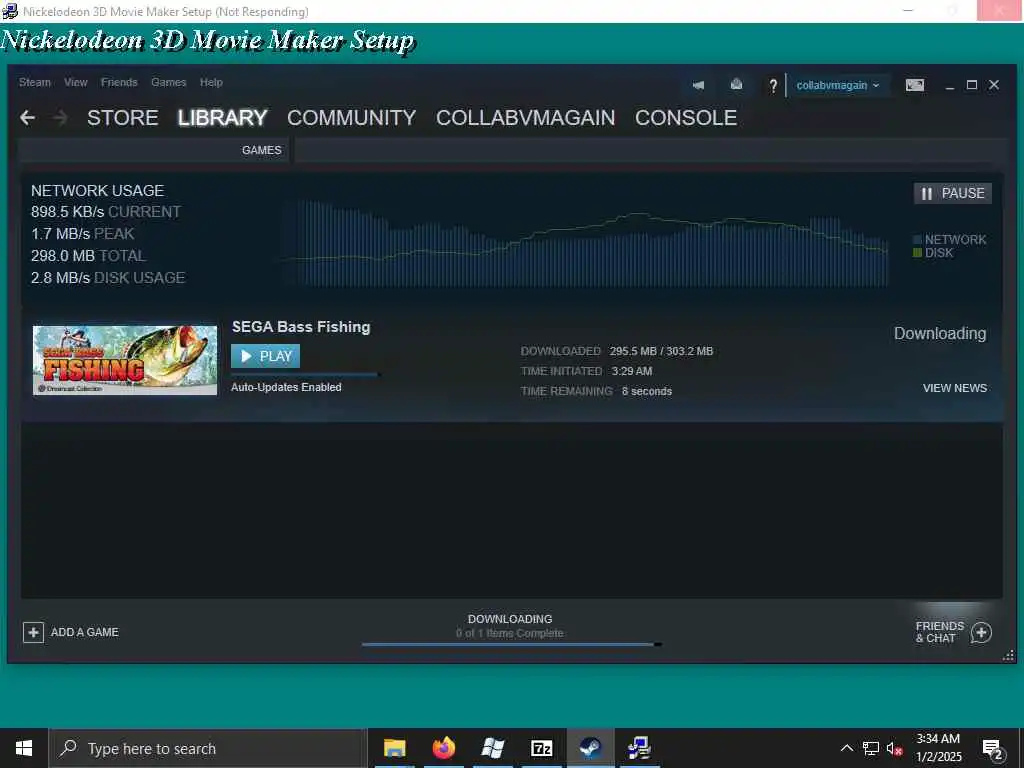Click the network usage graph
1024x768 pixels.
(x=584, y=244)
